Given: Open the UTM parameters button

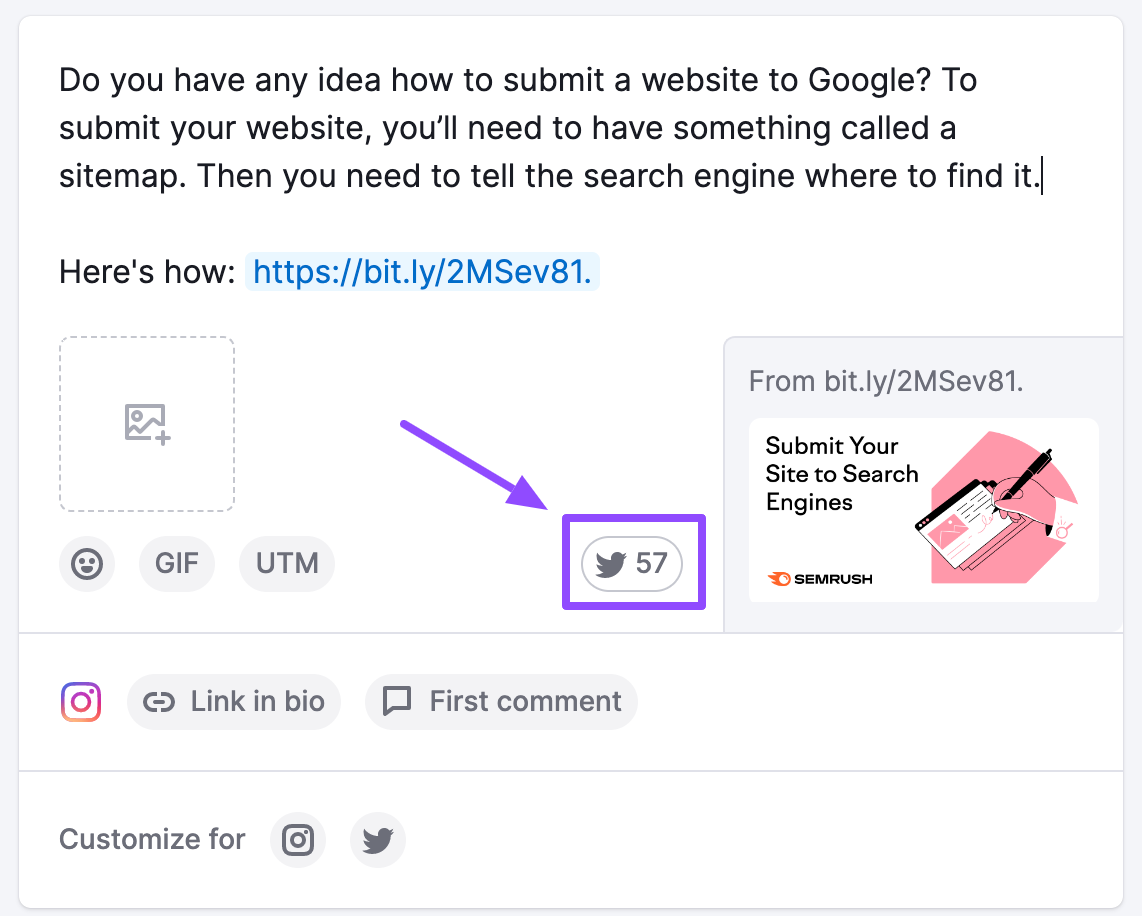Looking at the screenshot, I should pos(287,564).
